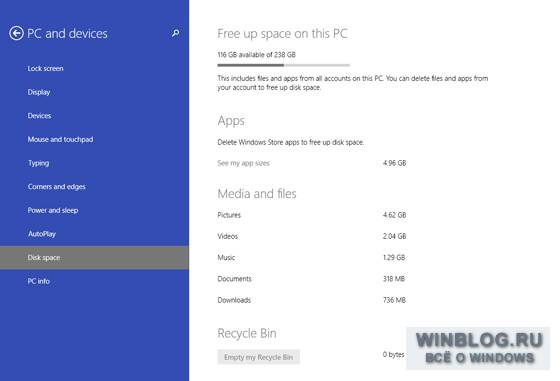Click the Pictures row label
Image resolution: width=560 pixels, height=381 pixels.
229,215
